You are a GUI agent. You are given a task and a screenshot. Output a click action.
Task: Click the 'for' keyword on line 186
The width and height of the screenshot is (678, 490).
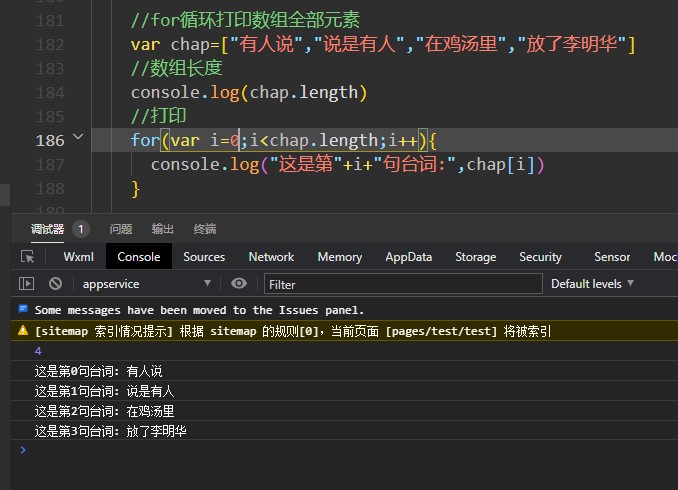click(145, 140)
